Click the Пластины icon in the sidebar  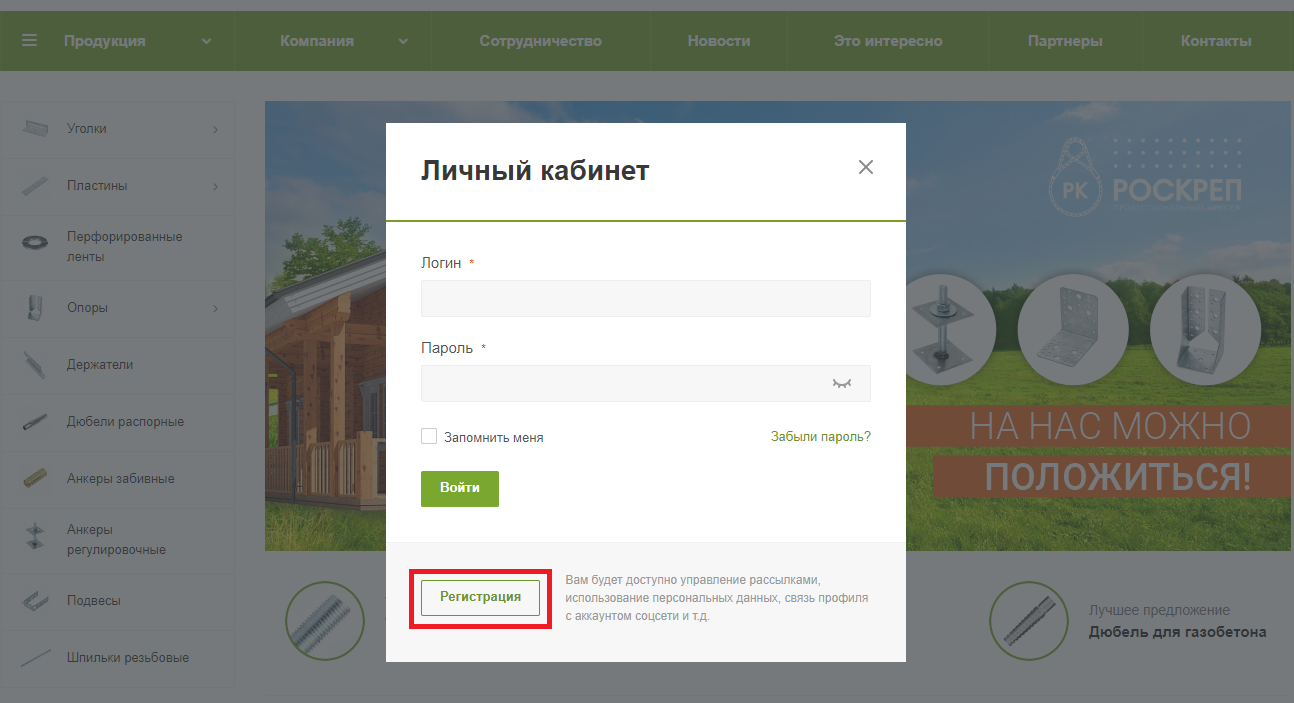[x=35, y=185]
